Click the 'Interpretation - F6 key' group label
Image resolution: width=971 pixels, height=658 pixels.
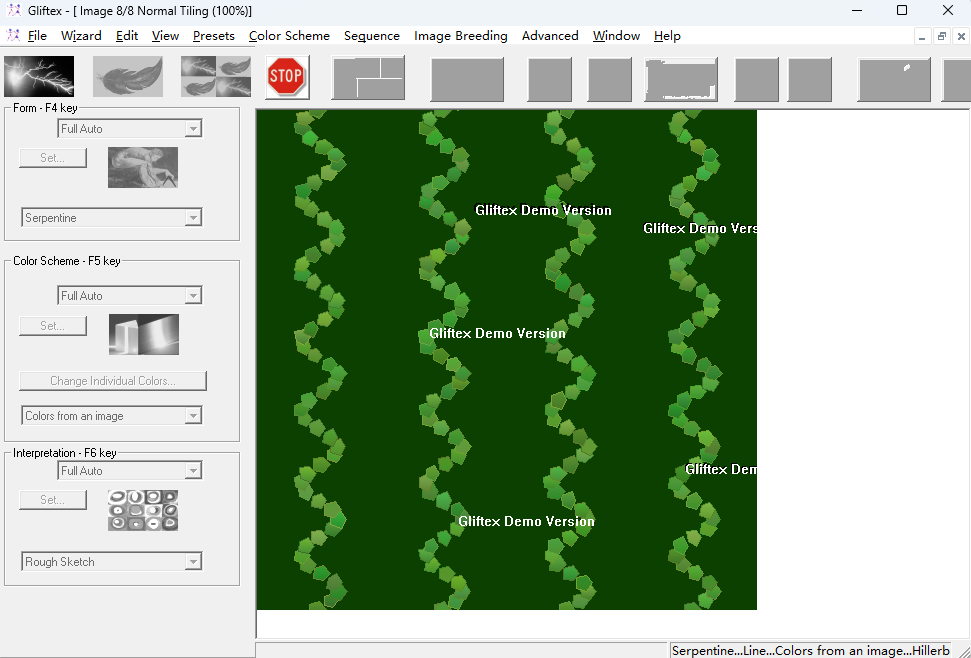tap(64, 452)
